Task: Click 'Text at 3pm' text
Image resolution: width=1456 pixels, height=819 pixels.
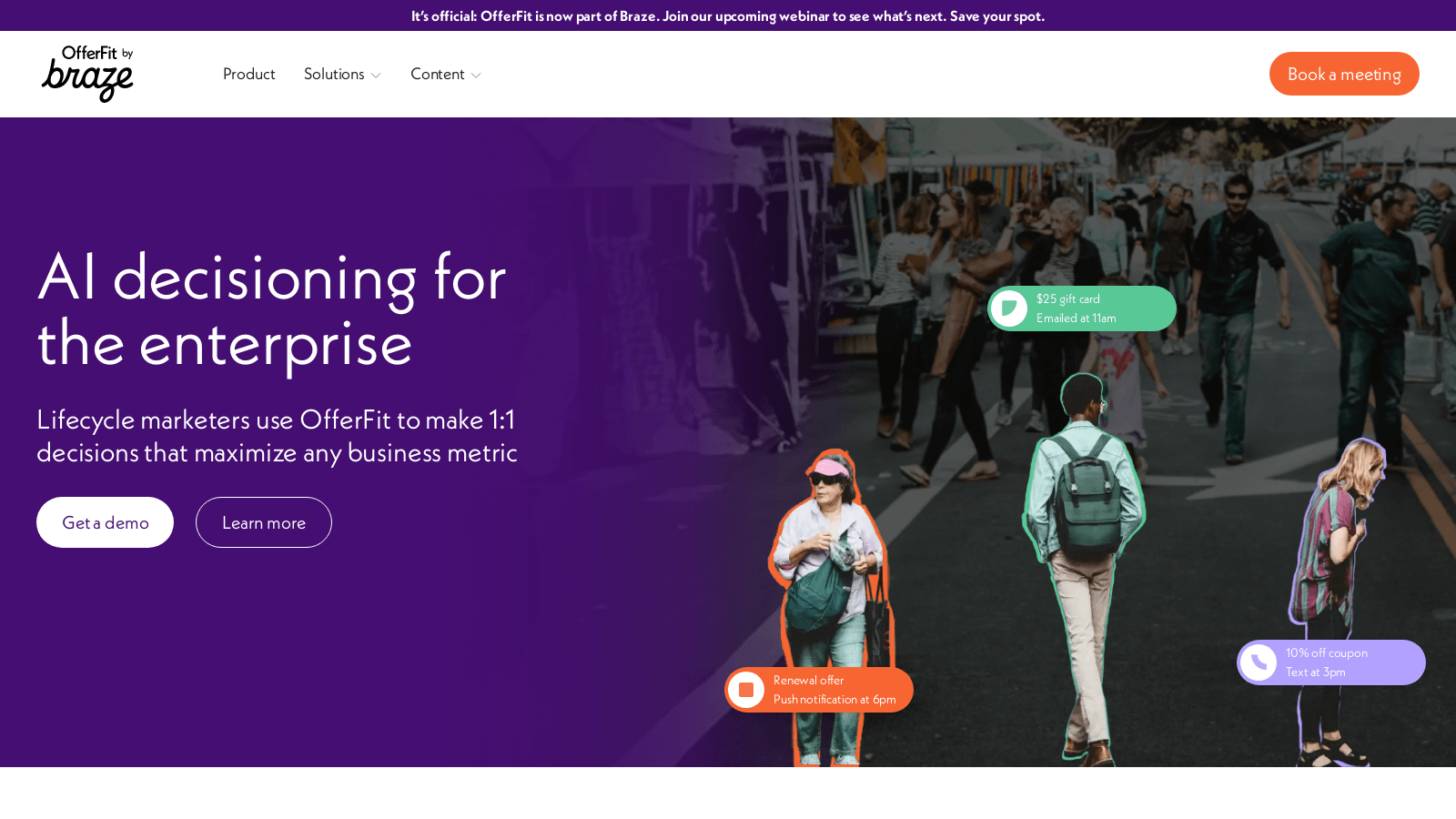Action: (x=1315, y=672)
